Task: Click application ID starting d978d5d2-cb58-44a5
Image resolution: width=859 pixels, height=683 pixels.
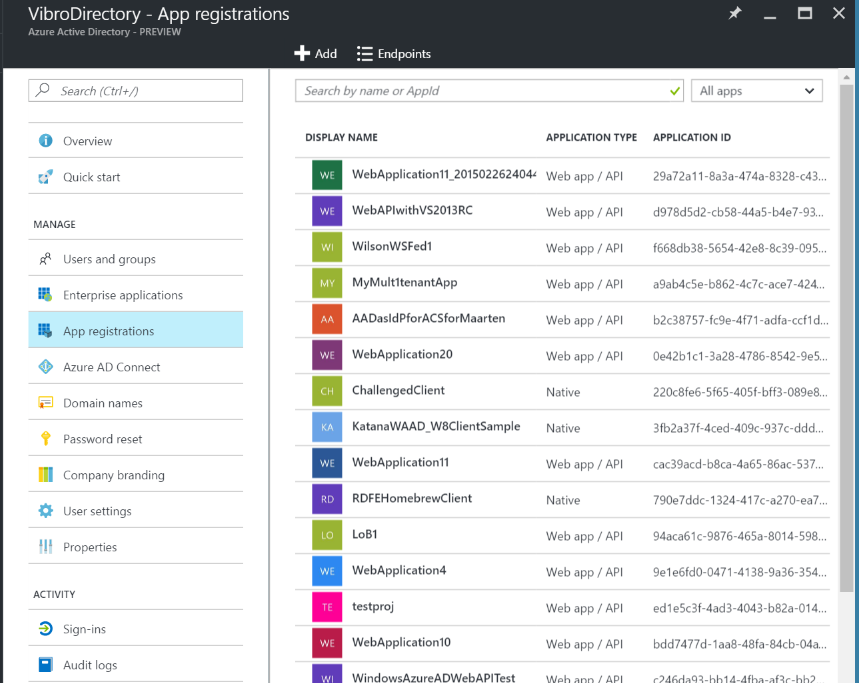Action: click(738, 212)
